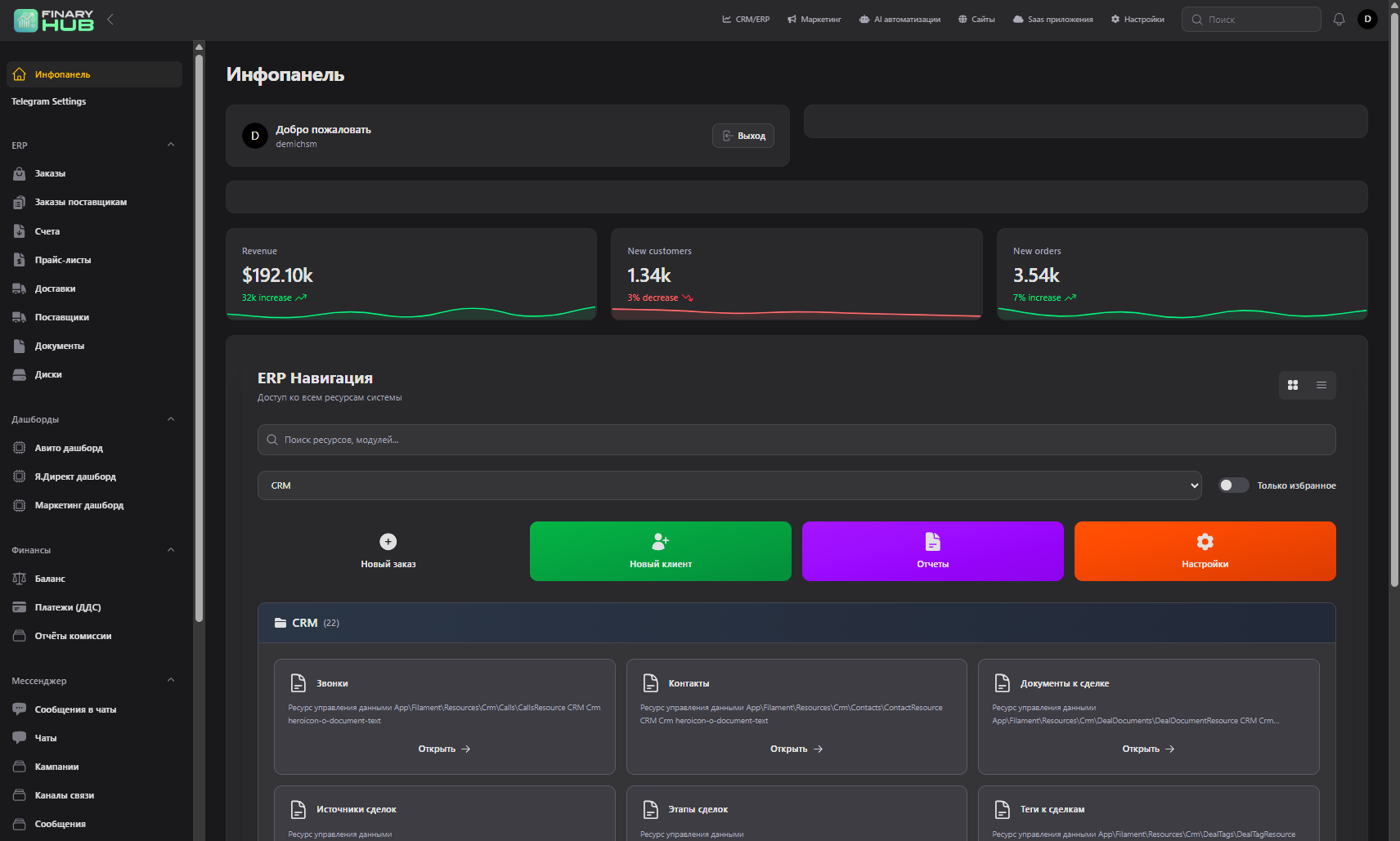
Task: Click the user avatar in top bar
Action: pos(1367,20)
